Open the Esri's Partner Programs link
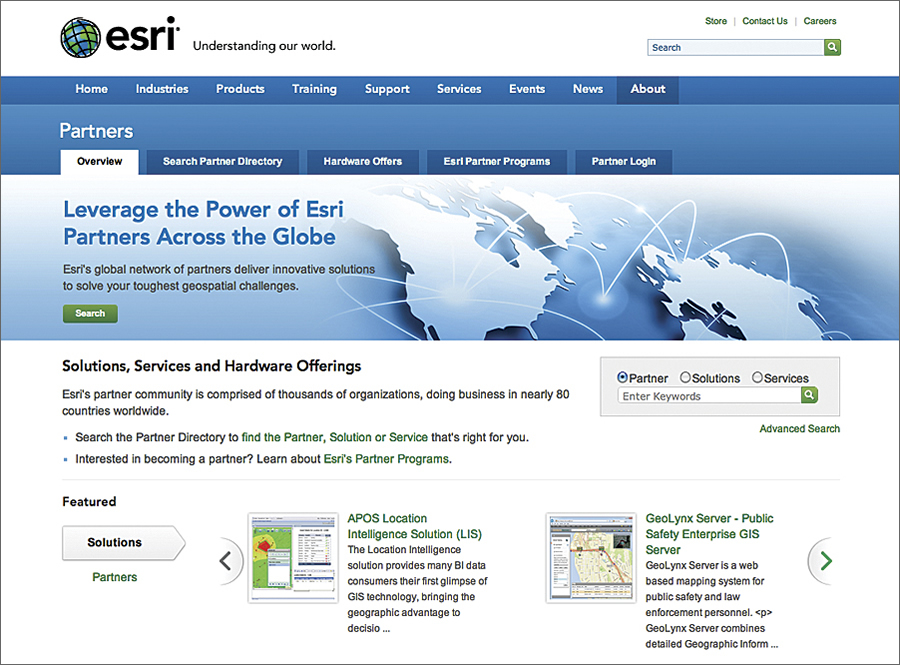 click(386, 459)
